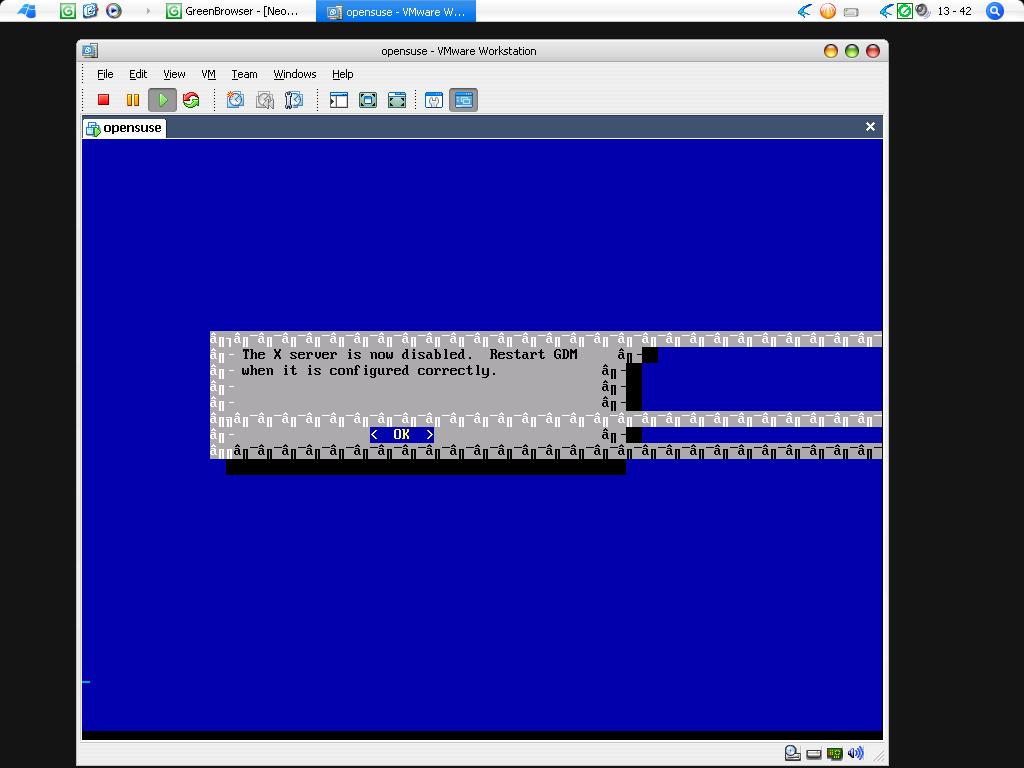Resume the VM with the green play icon
The width and height of the screenshot is (1024, 768).
point(161,99)
